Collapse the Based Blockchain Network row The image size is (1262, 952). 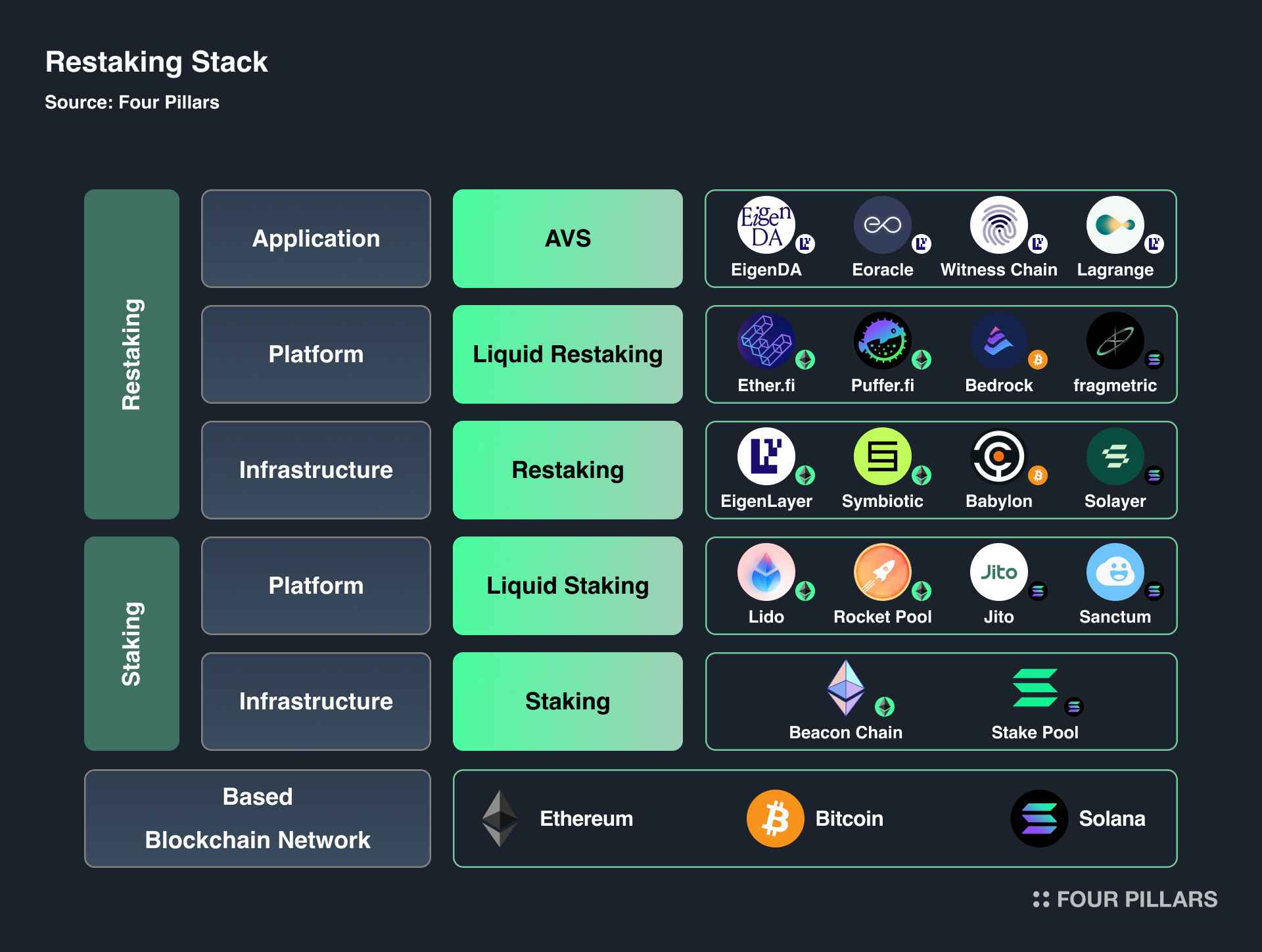[x=256, y=819]
